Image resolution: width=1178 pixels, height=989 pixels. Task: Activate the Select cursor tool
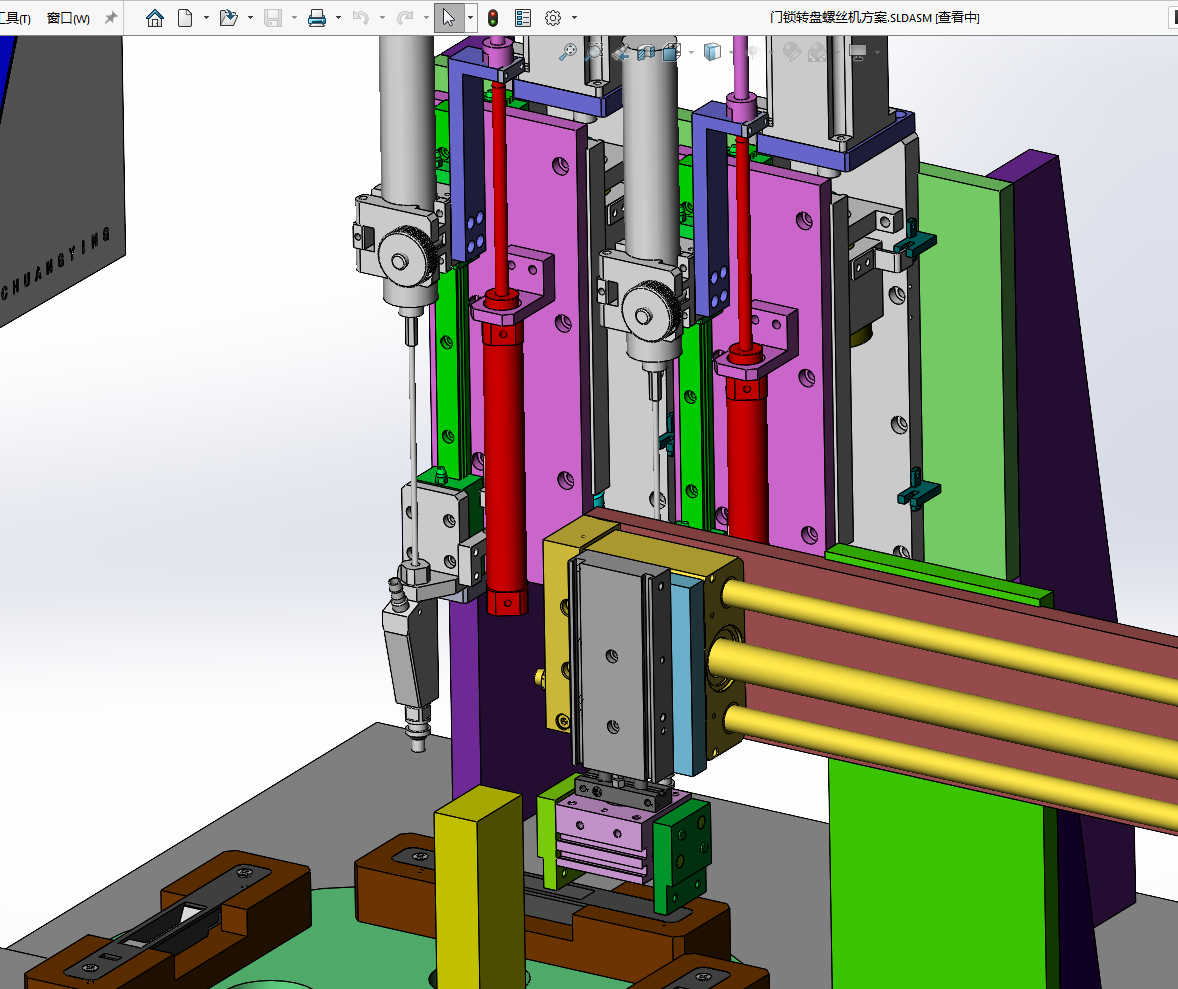[449, 18]
